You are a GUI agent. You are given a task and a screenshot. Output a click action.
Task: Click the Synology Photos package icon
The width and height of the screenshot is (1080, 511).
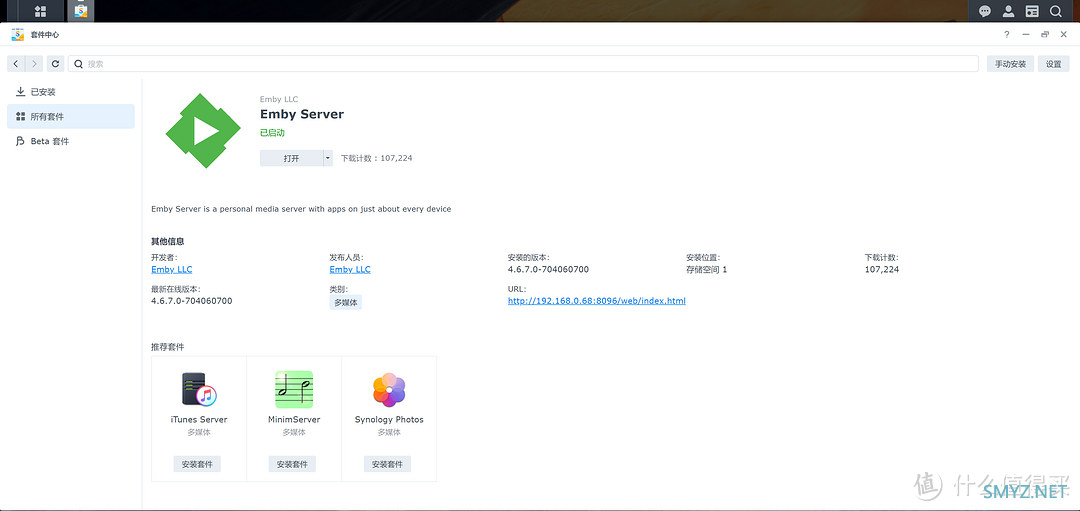(389, 389)
